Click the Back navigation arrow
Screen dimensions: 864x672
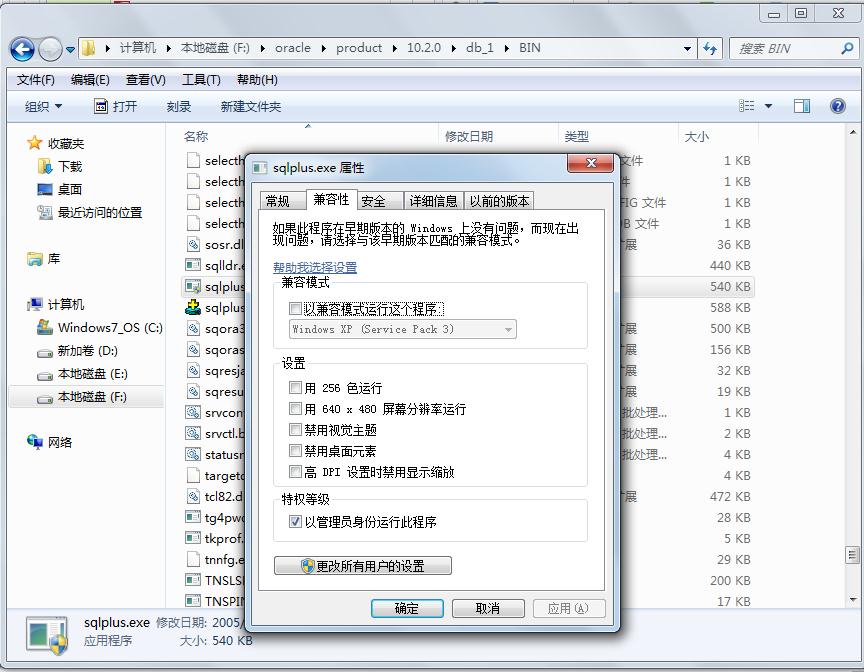point(22,50)
